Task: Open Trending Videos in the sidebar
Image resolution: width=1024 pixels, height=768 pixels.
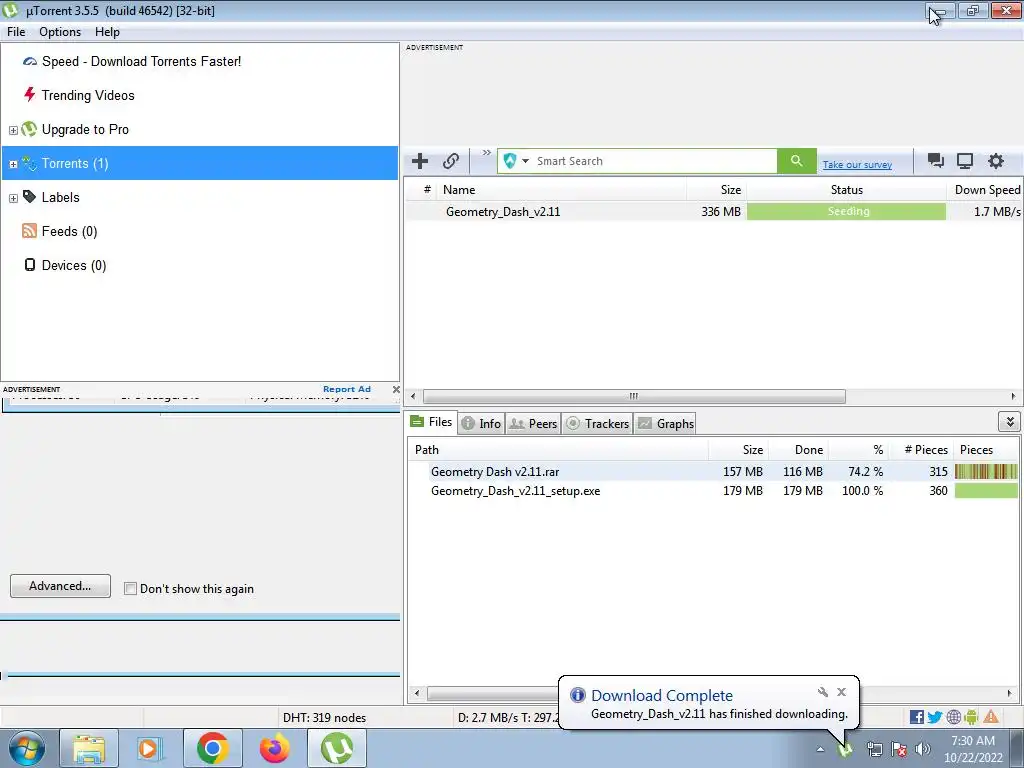Action: [x=88, y=95]
